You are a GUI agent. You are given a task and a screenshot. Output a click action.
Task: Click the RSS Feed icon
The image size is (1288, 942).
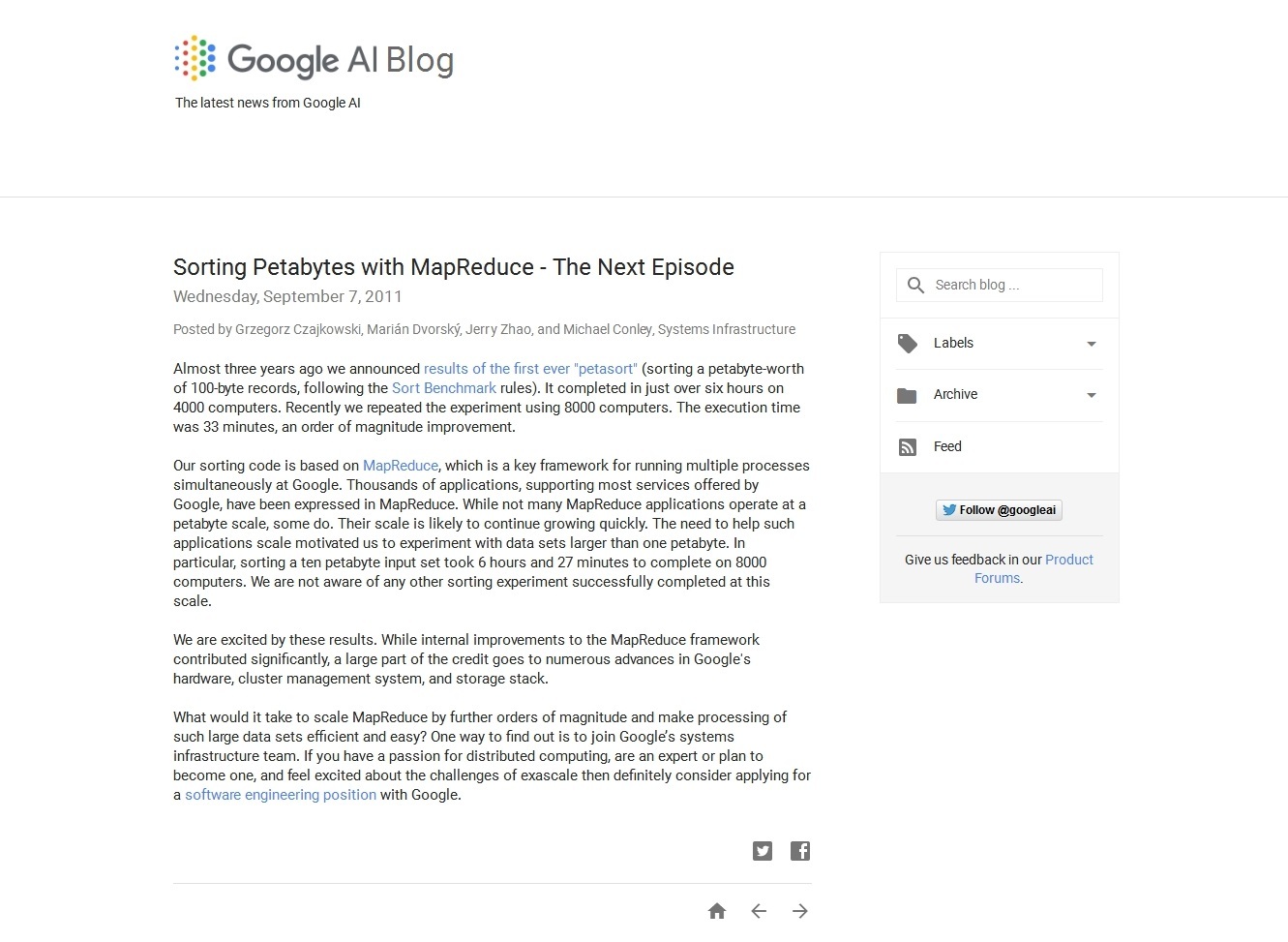click(907, 447)
